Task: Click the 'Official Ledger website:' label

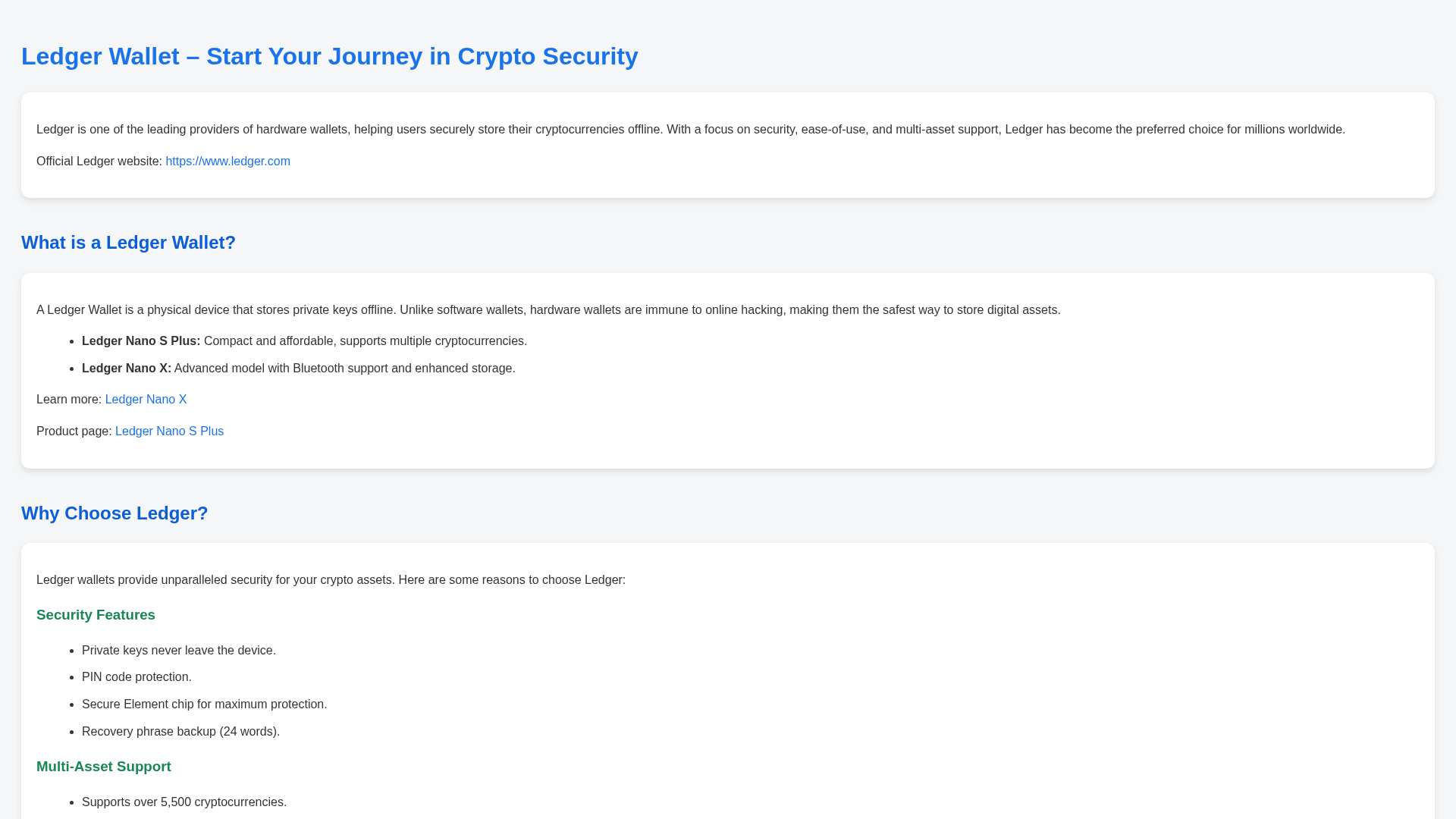Action: pos(99,161)
